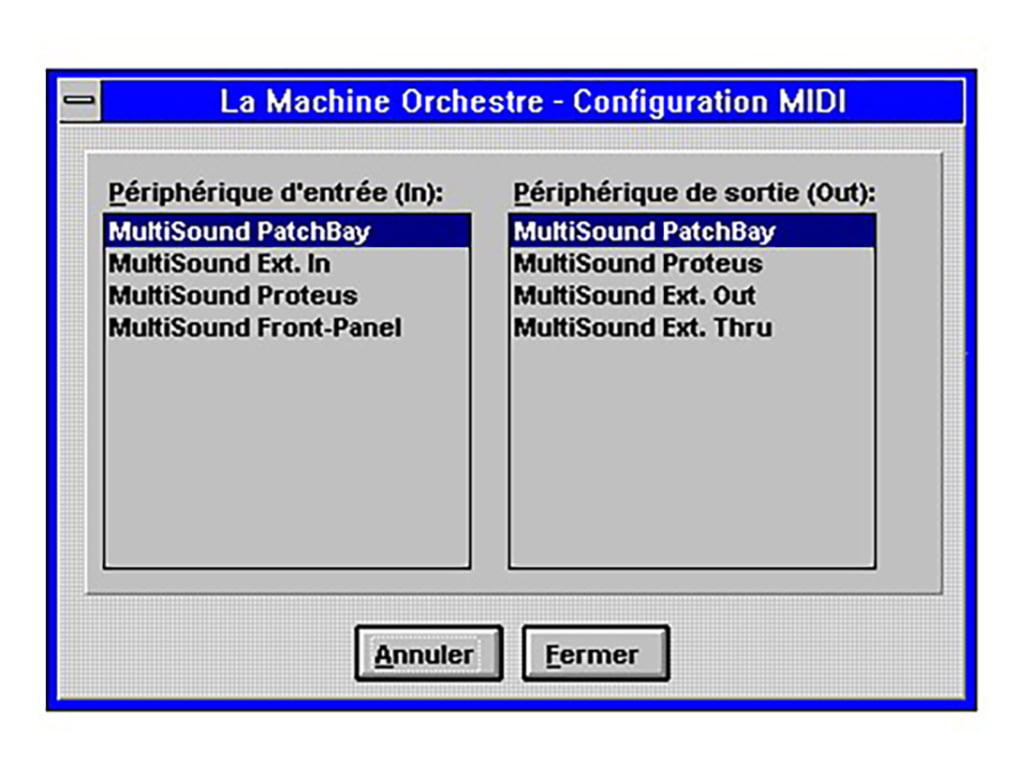The height and width of the screenshot is (778, 1030).
Task: Click the Annuler button
Action: point(429,653)
